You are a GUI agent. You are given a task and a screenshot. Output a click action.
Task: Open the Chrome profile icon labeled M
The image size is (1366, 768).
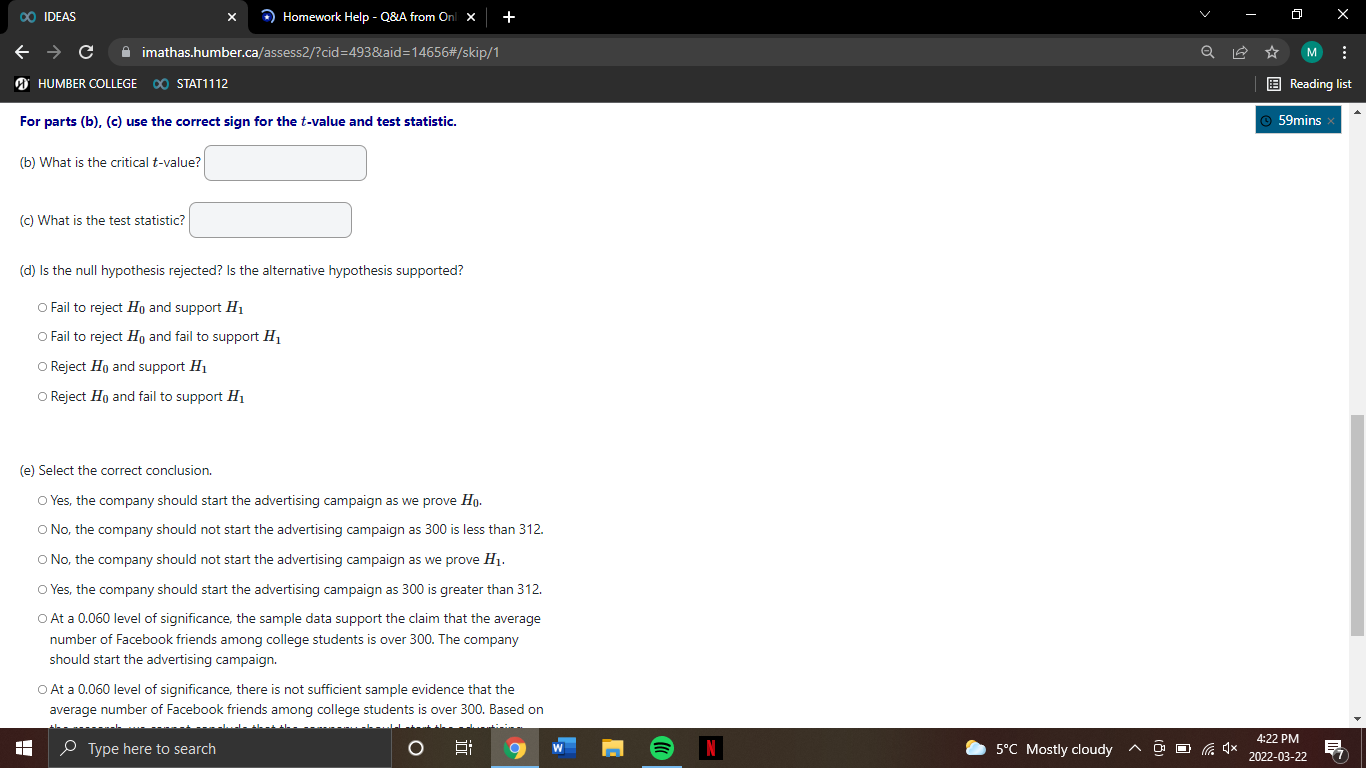point(1311,51)
